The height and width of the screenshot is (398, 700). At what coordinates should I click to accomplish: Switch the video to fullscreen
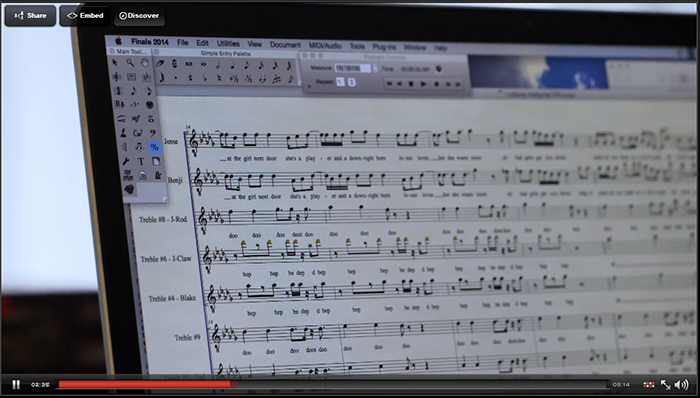pos(665,385)
